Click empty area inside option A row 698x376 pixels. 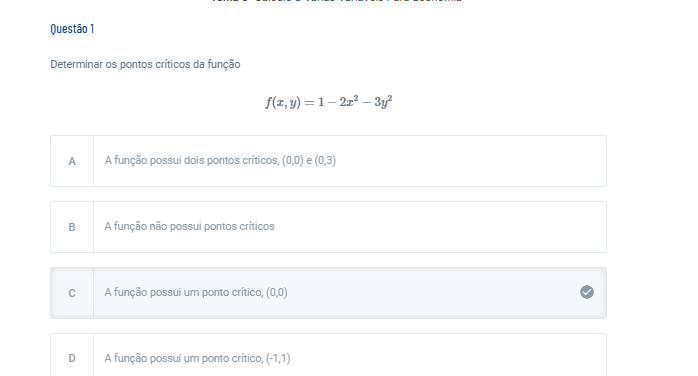pos(470,161)
